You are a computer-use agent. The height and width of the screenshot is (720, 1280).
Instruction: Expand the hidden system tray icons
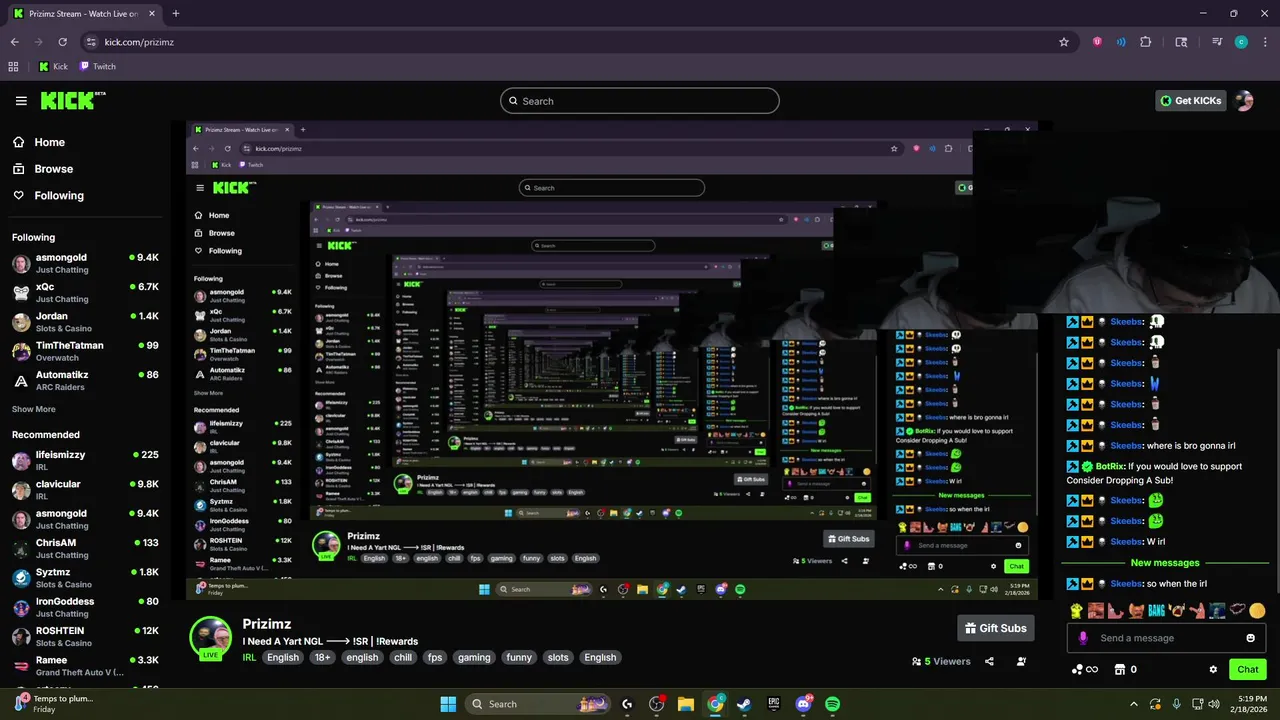coord(1132,703)
